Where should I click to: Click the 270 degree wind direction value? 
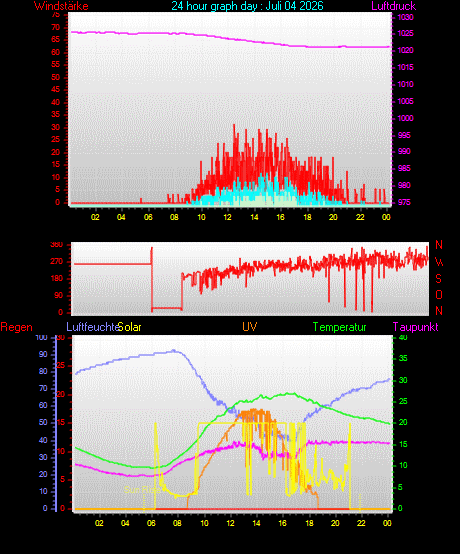[x=57, y=262]
